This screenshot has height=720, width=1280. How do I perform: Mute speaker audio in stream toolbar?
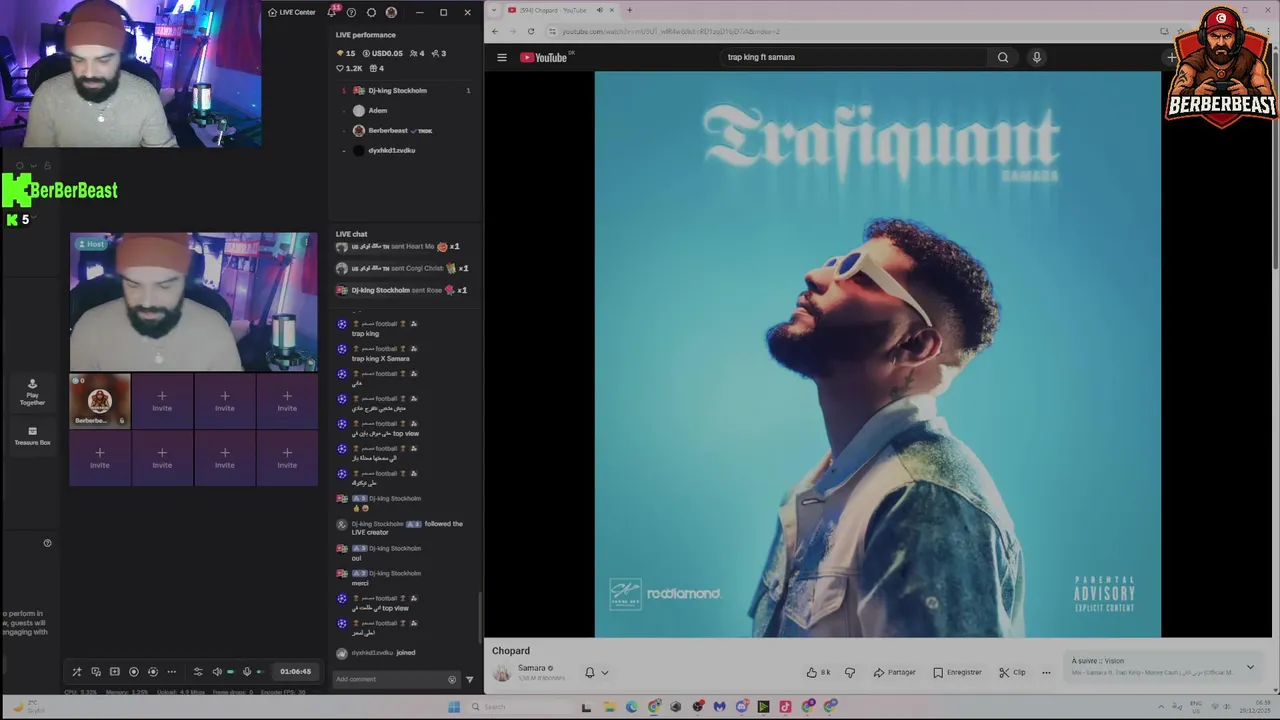click(x=217, y=672)
